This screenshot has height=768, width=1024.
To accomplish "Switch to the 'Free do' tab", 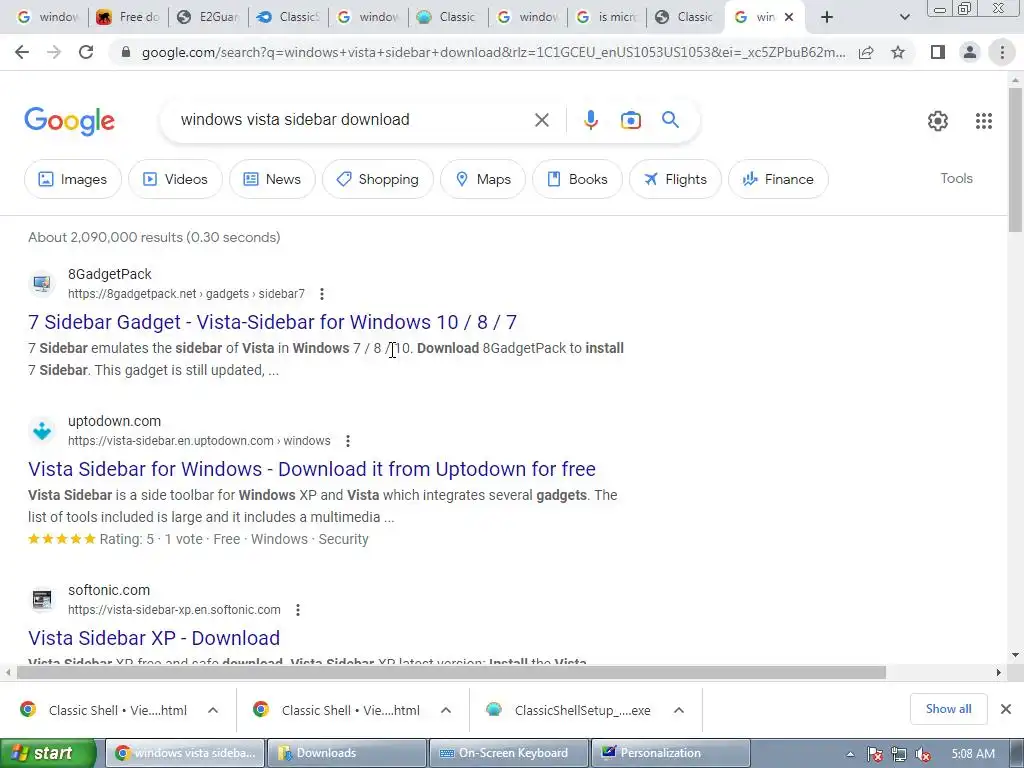I will pos(128,17).
